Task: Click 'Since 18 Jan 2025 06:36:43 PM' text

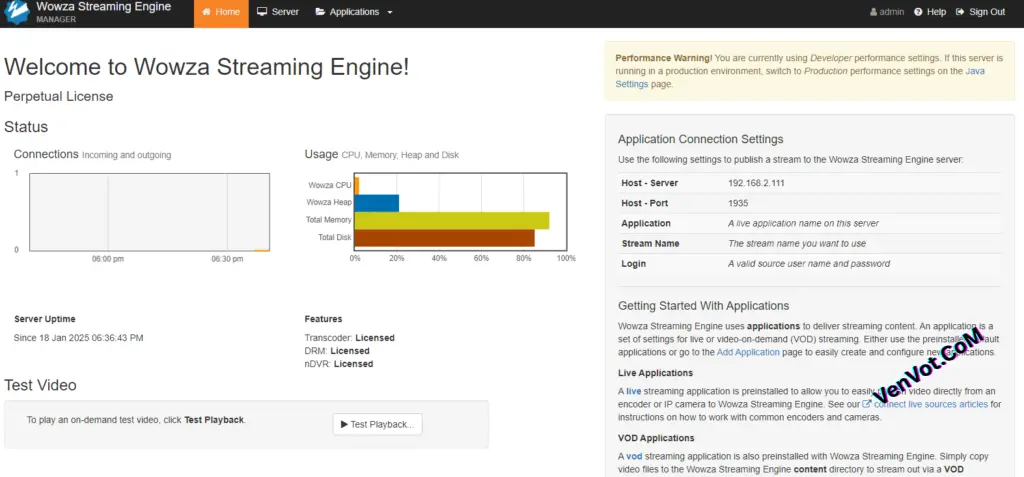Action: coord(78,338)
